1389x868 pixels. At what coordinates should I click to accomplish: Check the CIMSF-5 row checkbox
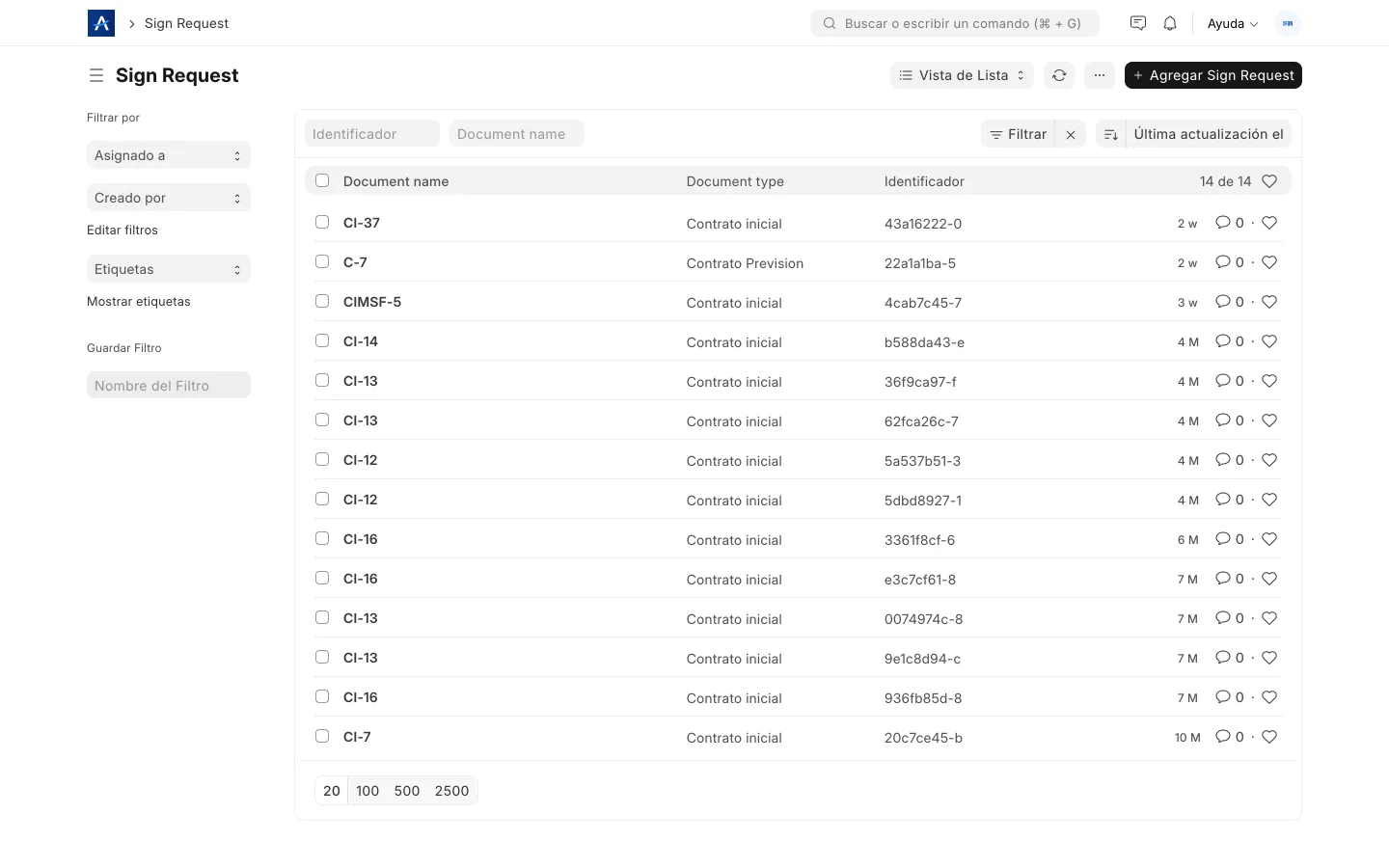322,301
